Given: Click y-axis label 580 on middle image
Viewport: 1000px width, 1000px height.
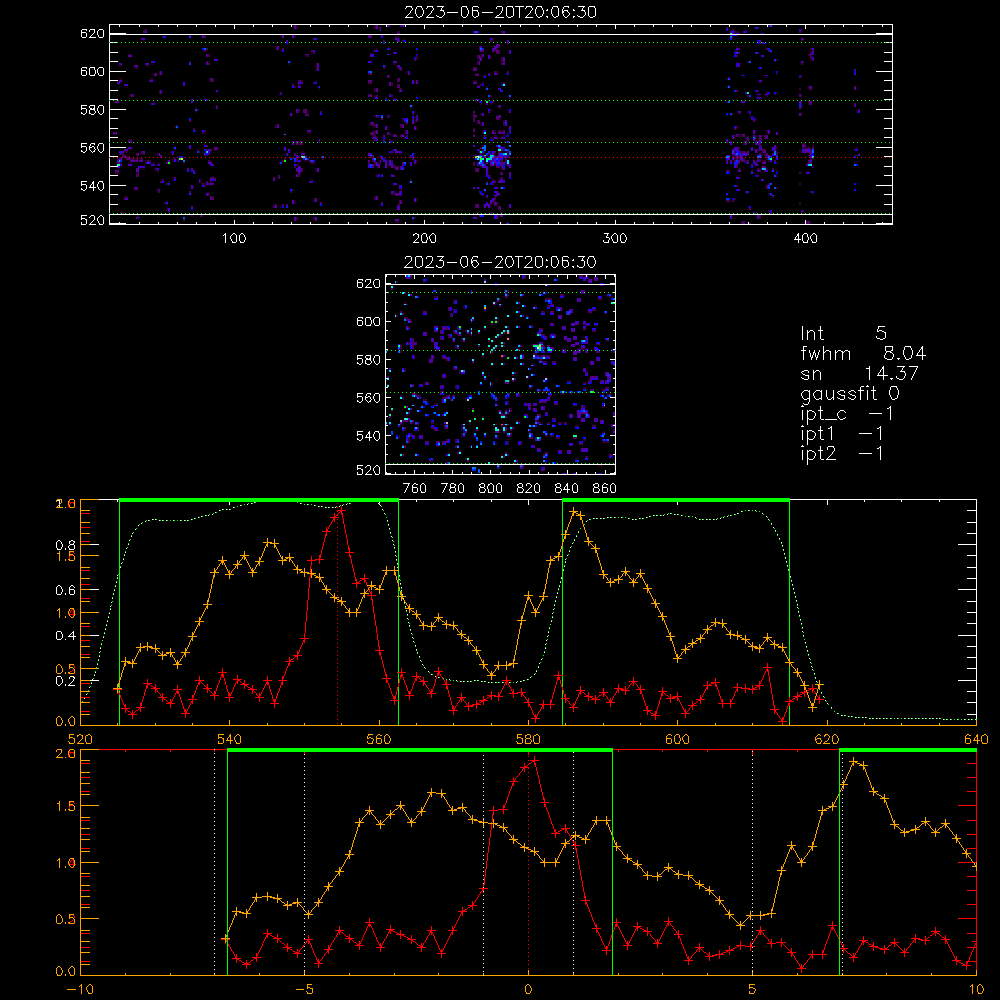Looking at the screenshot, I should point(369,360).
